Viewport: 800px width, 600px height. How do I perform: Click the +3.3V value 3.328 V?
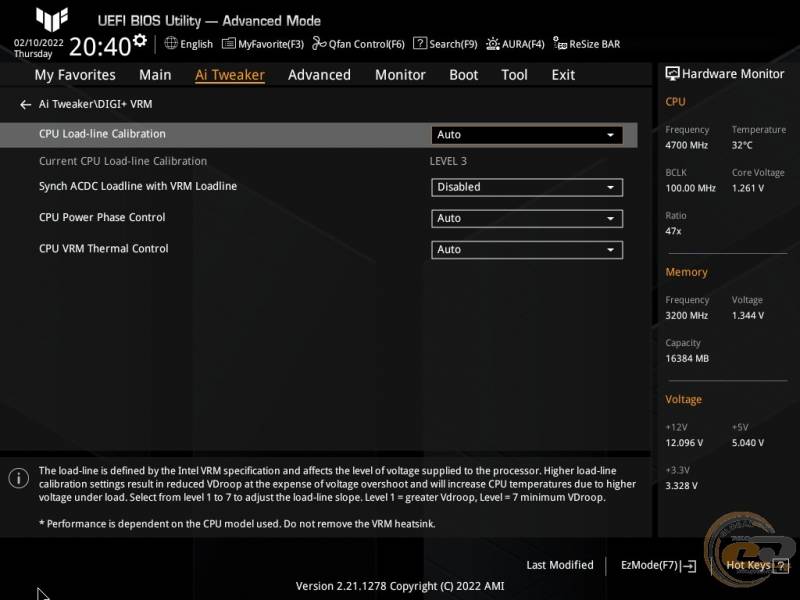681,486
